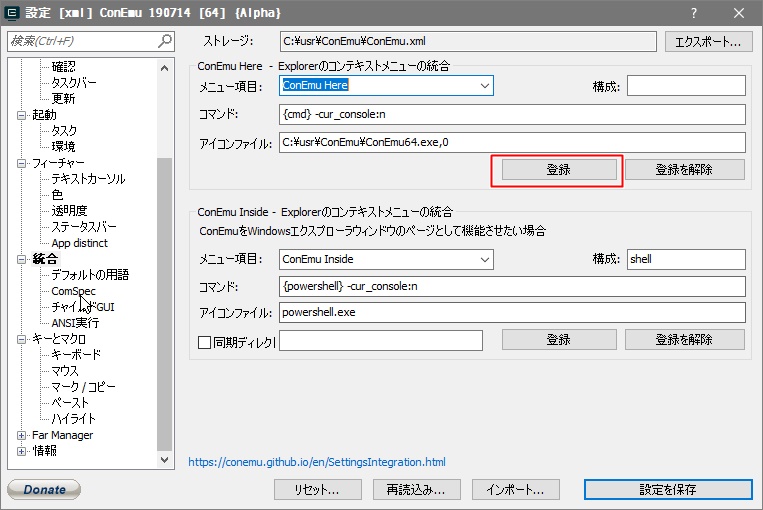Collapse the 統合 tree node

[21, 259]
